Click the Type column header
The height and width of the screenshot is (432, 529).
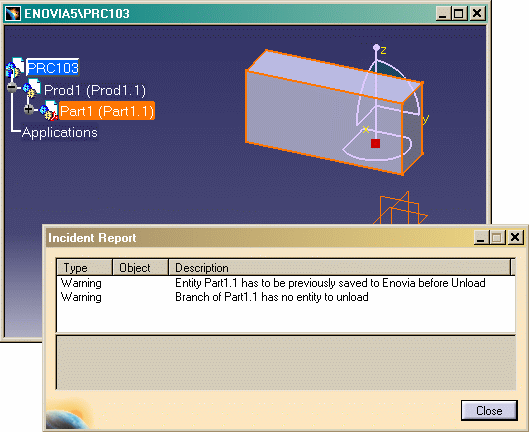pos(84,268)
